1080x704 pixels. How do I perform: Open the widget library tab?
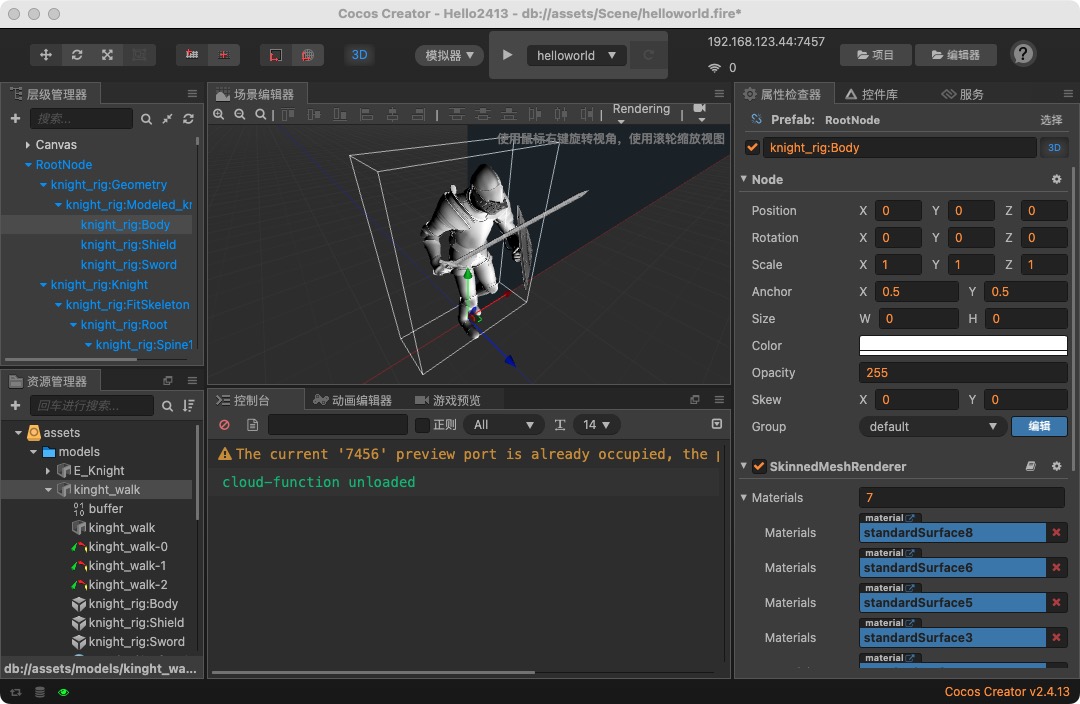click(871, 94)
